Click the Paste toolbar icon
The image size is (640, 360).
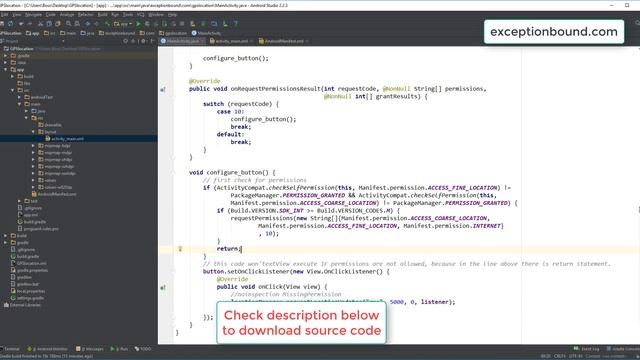(58, 24)
